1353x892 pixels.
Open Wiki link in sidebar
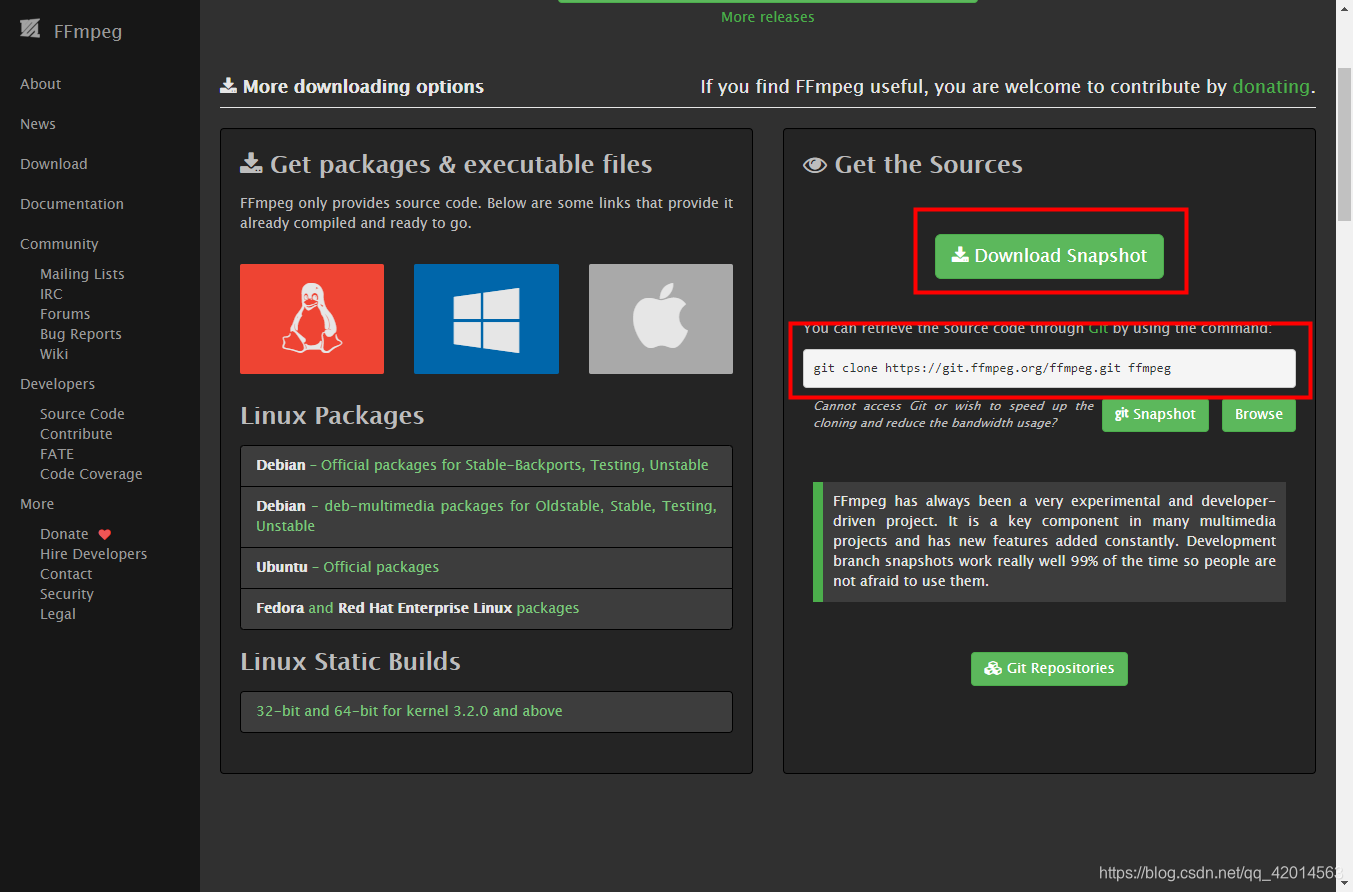[x=54, y=354]
